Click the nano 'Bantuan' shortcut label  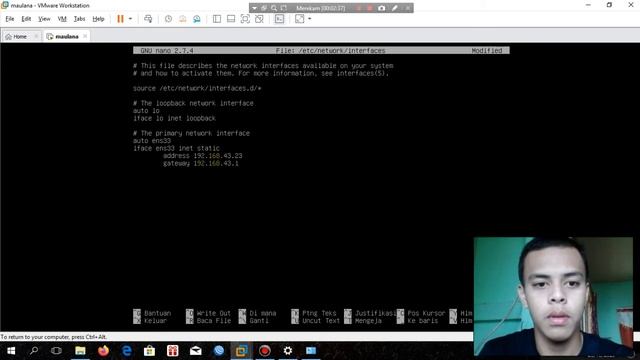point(158,313)
